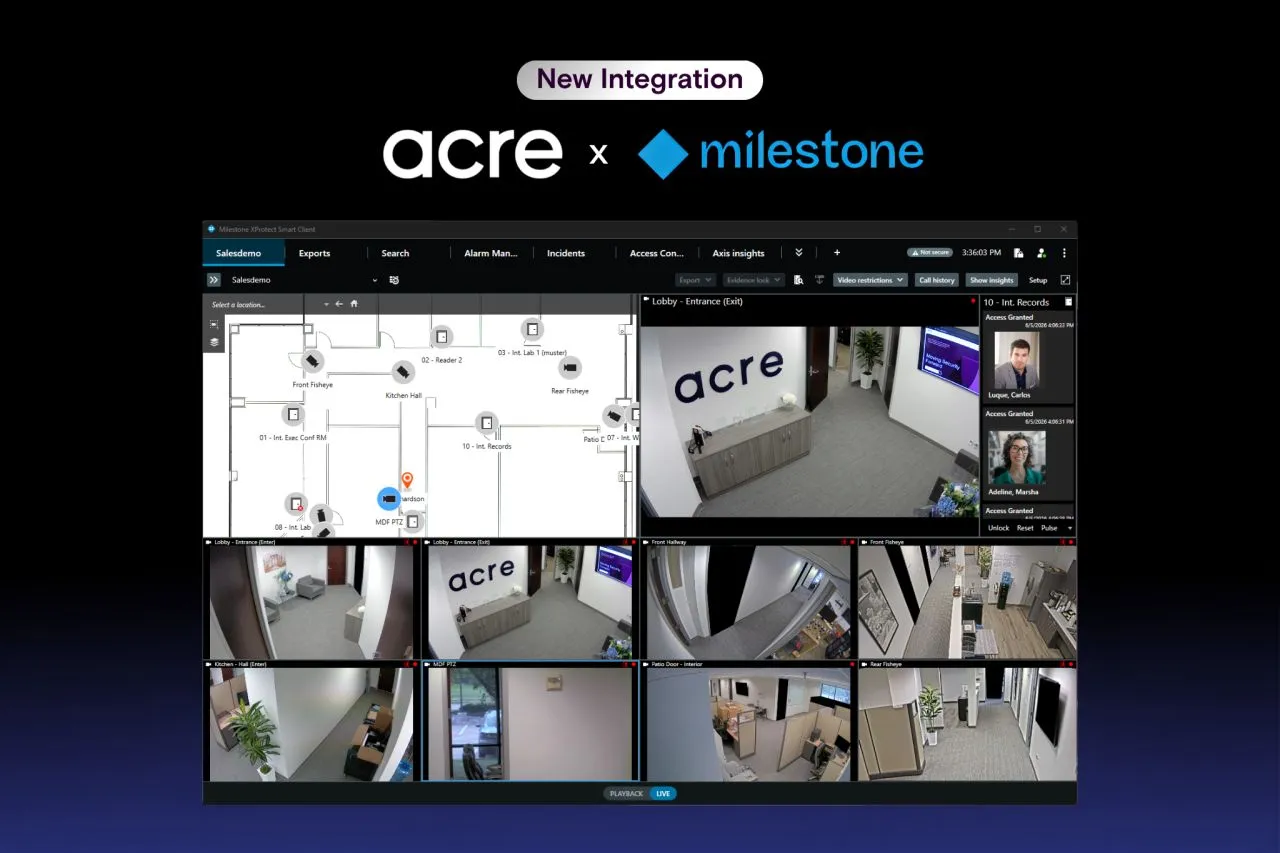The image size is (1280, 853).
Task: Click the card icon in 10 - Int. Records header
Action: click(1068, 301)
